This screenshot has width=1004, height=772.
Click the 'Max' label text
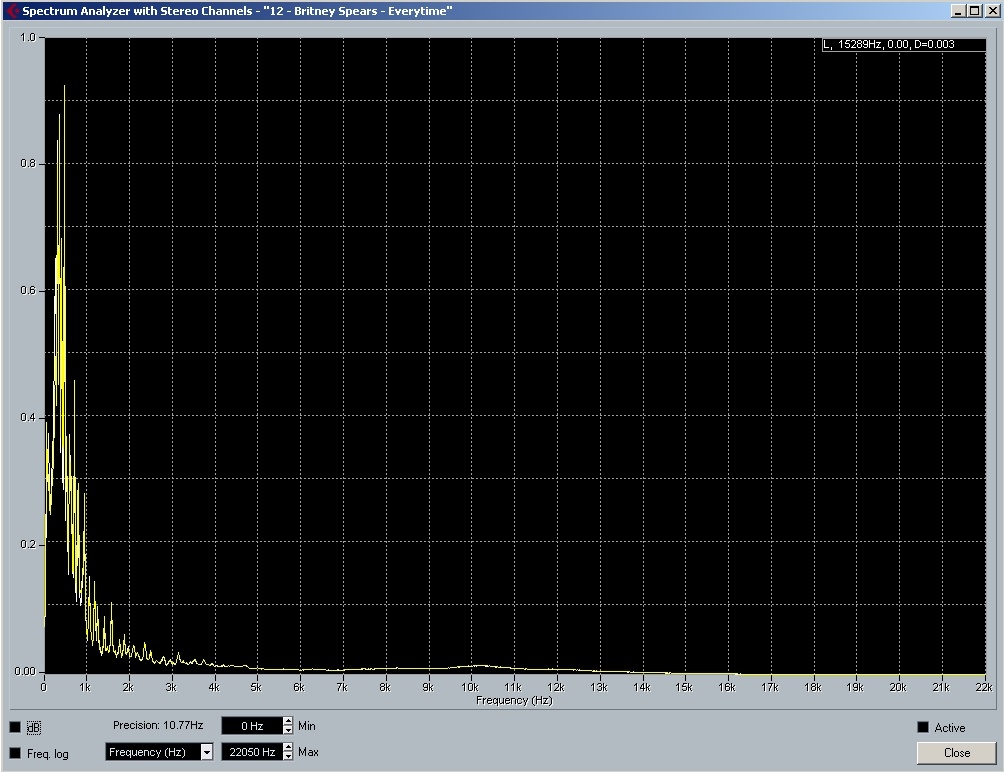tap(308, 752)
